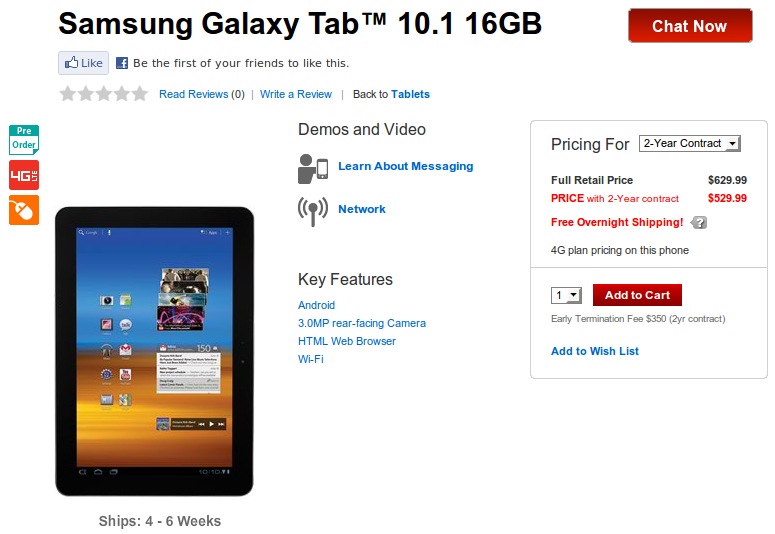Select the Android key feature link
This screenshot has width=775, height=534.
(x=316, y=305)
